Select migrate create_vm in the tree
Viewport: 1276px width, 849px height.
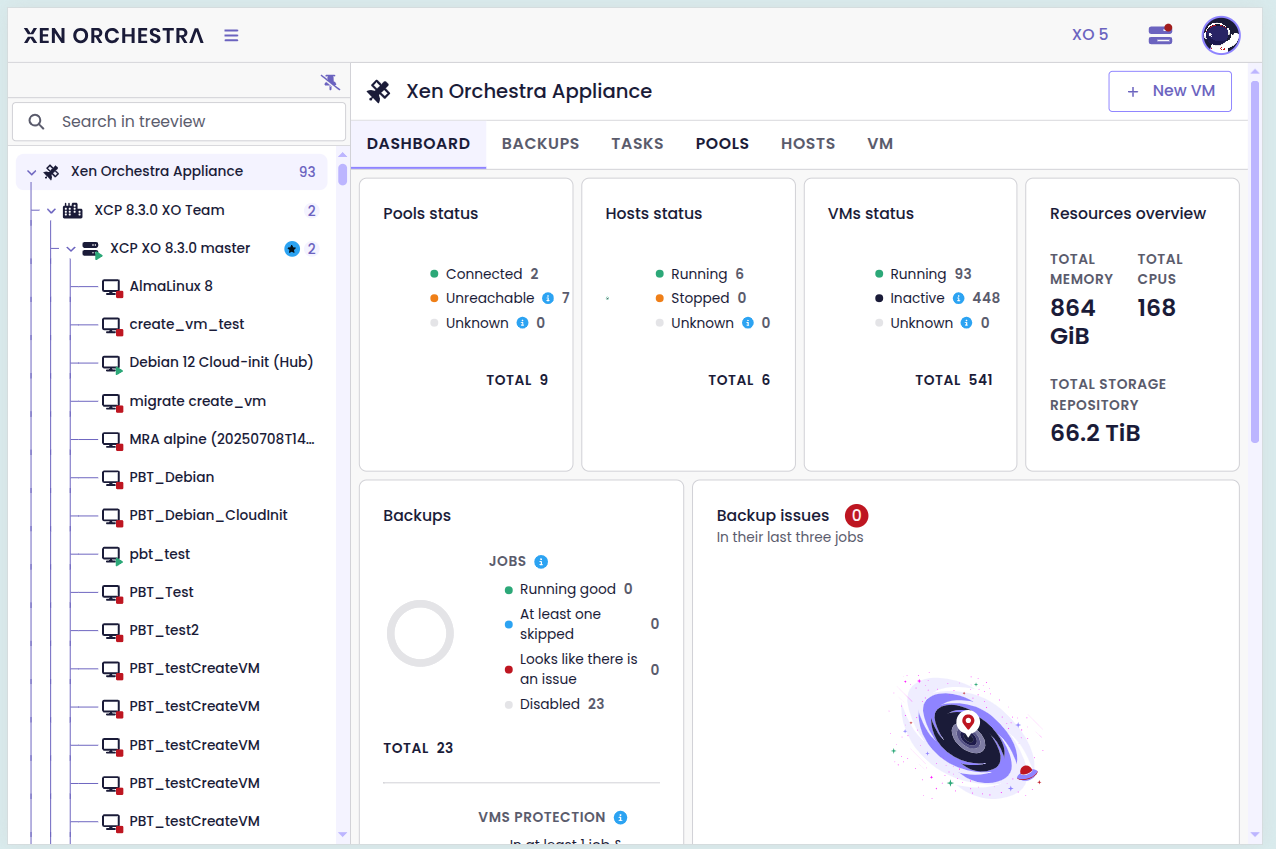(x=198, y=401)
